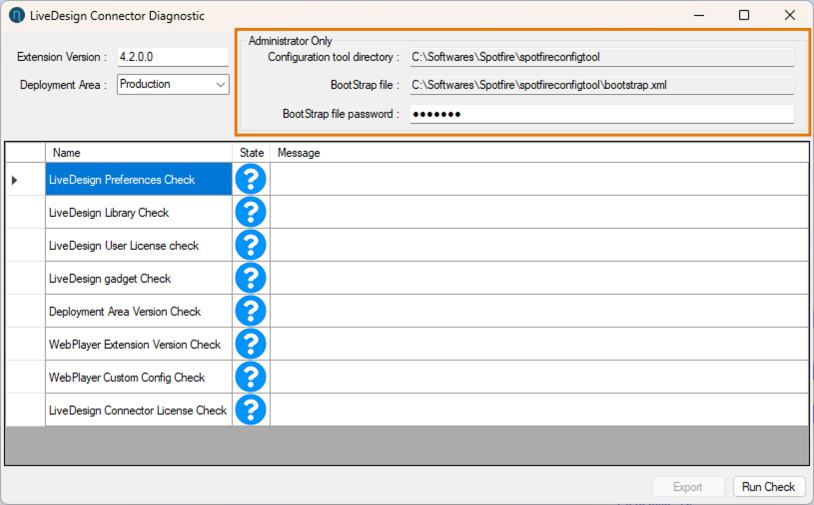Click the LiveDesign app icon in title bar
Viewport: 814px width, 505px height.
tap(17, 16)
